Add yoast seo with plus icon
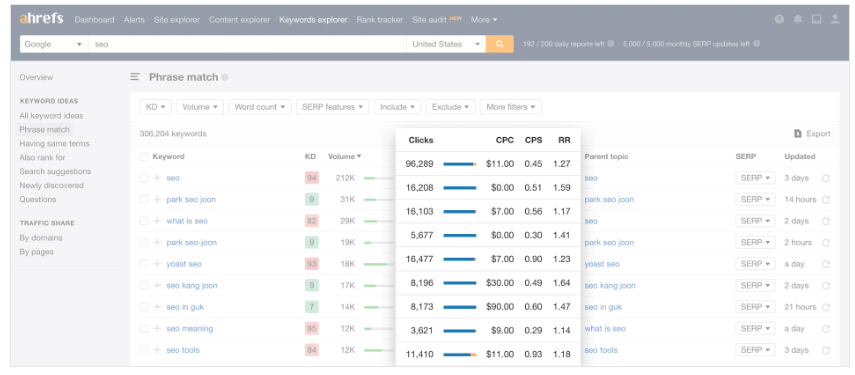Image resolution: width=855 pixels, height=375 pixels. 157,264
